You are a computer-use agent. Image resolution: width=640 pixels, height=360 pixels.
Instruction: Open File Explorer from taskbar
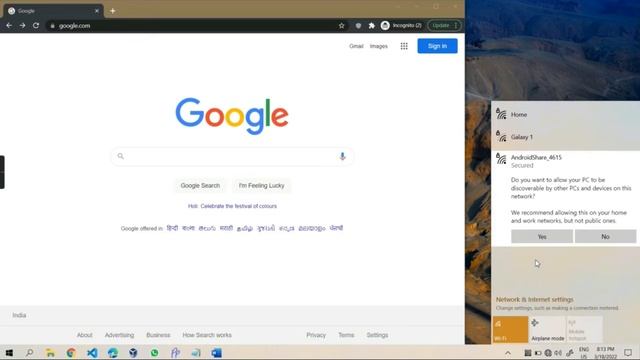[50, 353]
